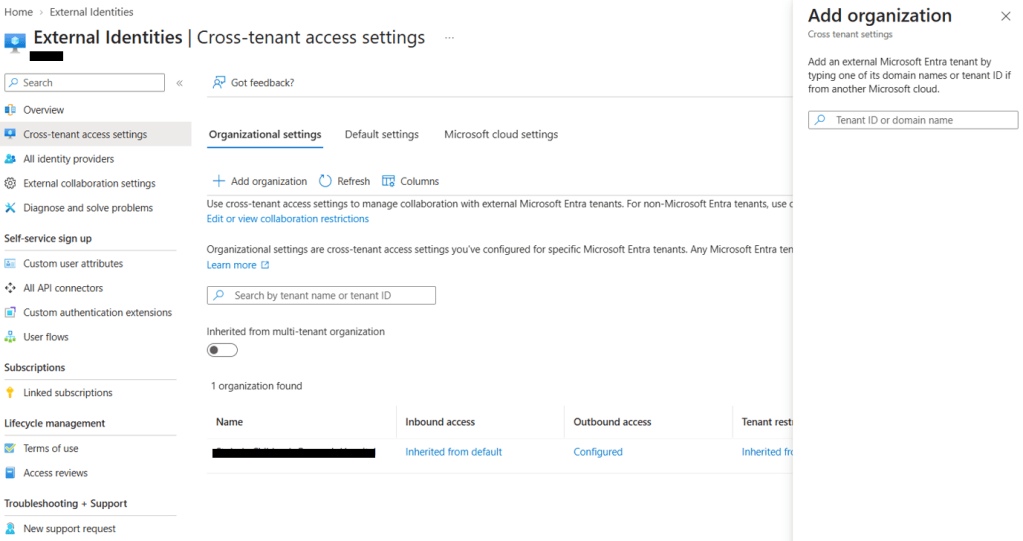The image size is (1023, 541).
Task: Collapse the sidebar with double chevron
Action: (x=179, y=83)
